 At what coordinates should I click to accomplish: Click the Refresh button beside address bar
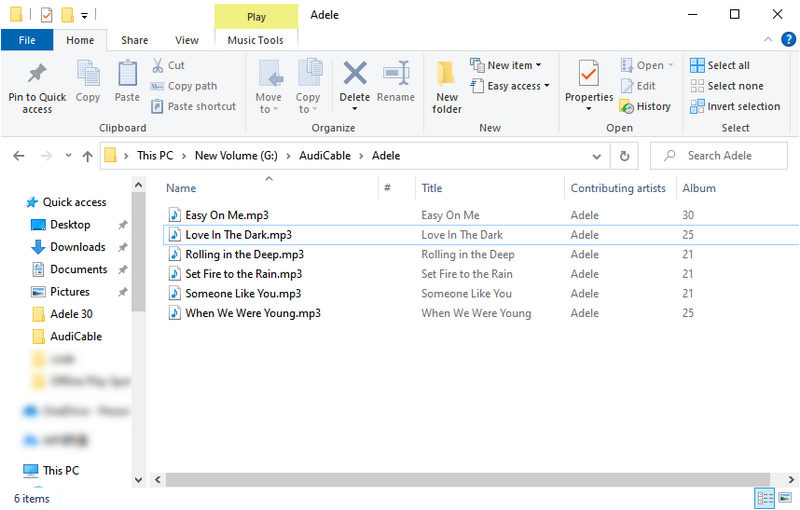click(624, 156)
